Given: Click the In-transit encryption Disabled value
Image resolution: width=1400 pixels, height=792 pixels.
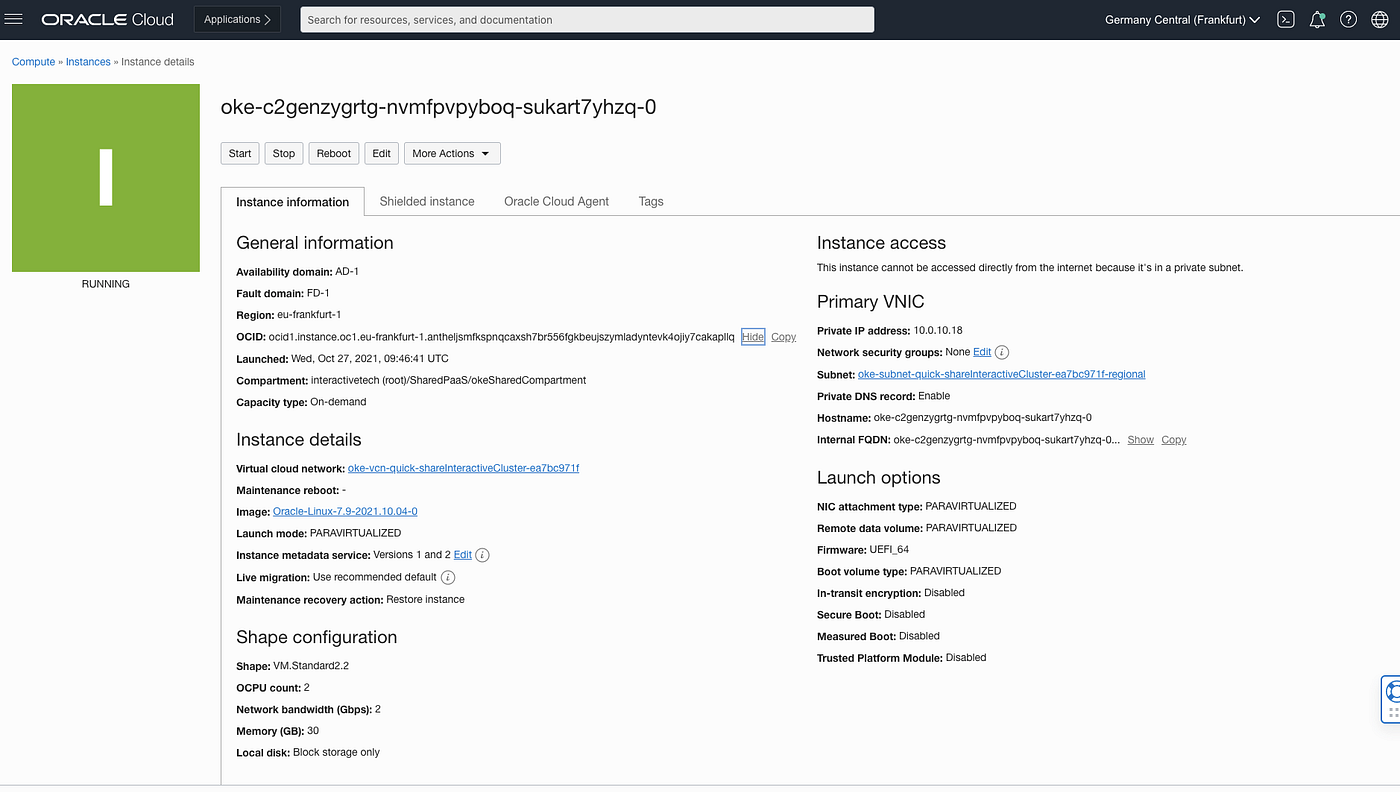Looking at the screenshot, I should point(944,592).
